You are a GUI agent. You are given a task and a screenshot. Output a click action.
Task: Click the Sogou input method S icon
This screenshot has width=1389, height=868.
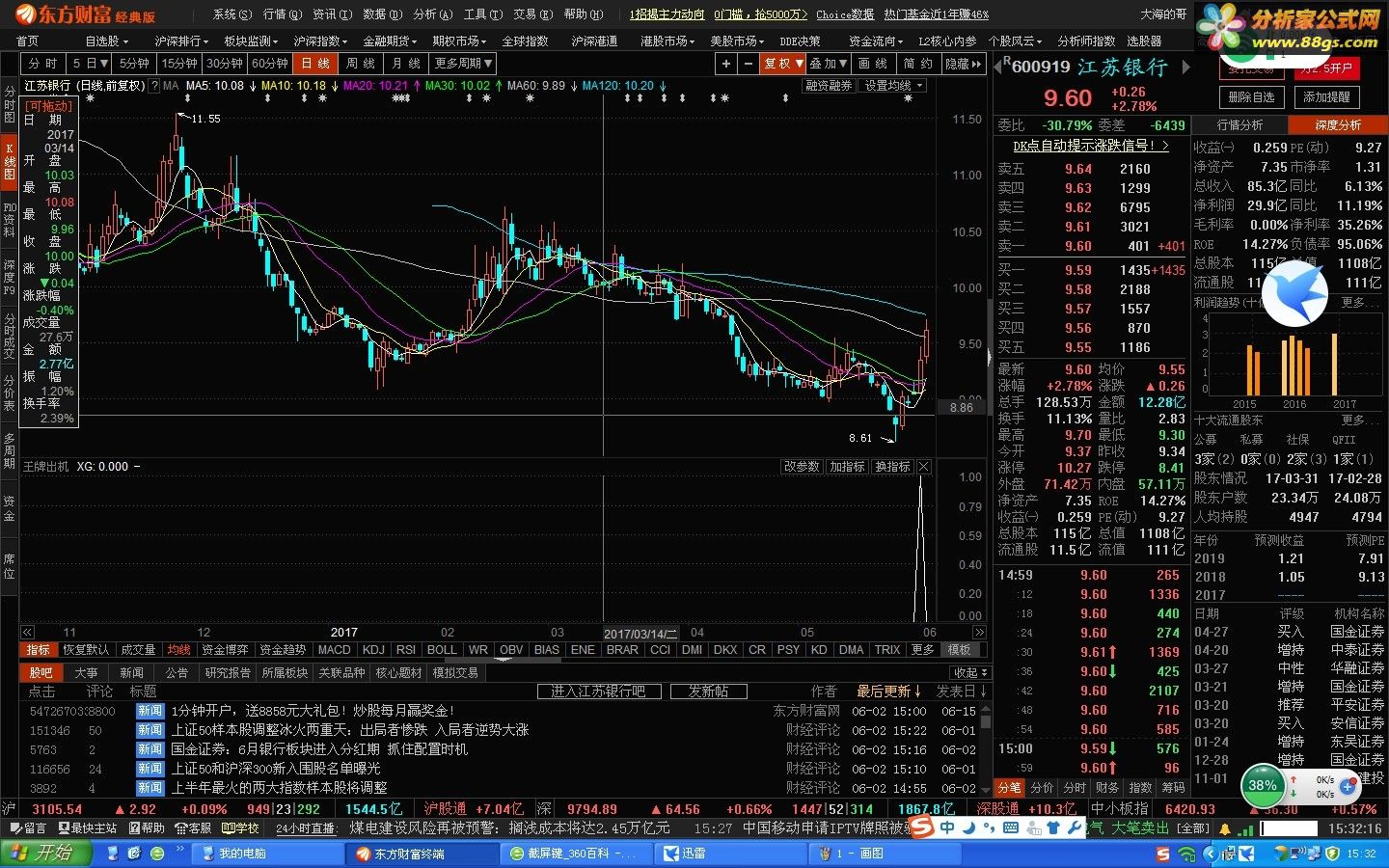922,828
